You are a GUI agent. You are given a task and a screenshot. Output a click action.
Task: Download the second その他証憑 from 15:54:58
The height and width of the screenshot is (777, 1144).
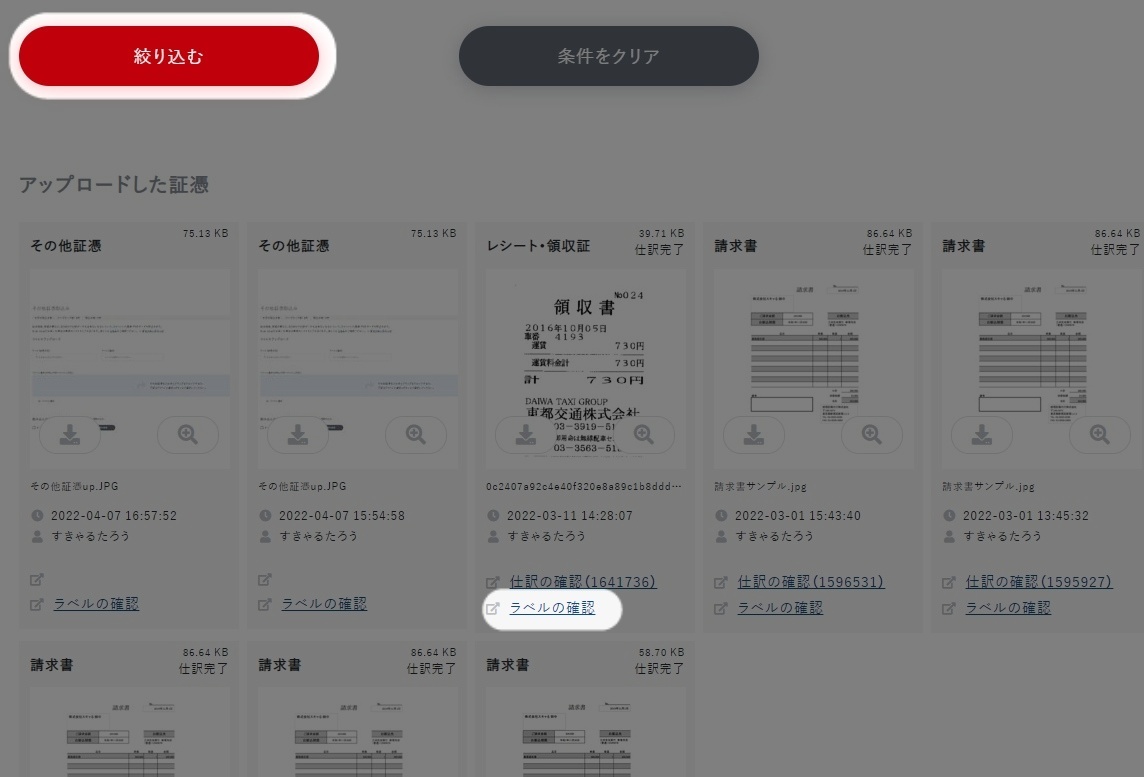298,435
